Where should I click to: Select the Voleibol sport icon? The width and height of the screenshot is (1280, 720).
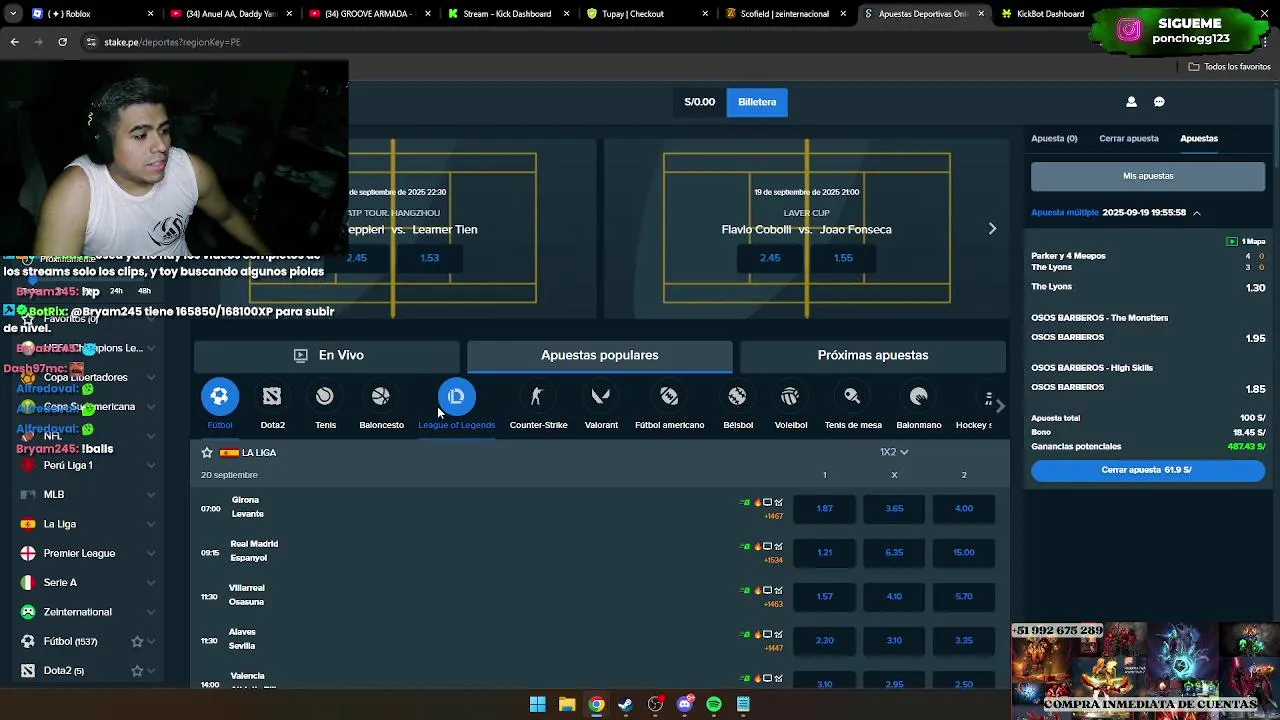(x=790, y=397)
